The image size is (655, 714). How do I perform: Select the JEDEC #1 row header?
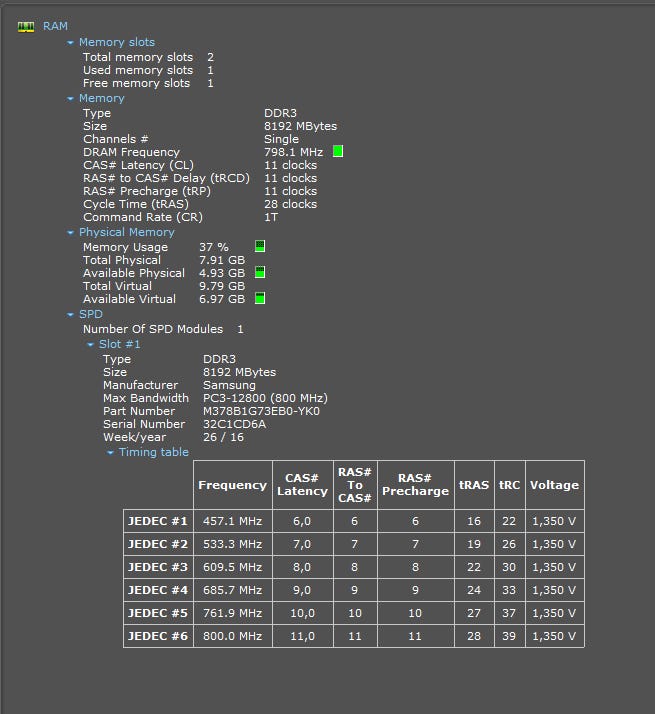point(158,521)
